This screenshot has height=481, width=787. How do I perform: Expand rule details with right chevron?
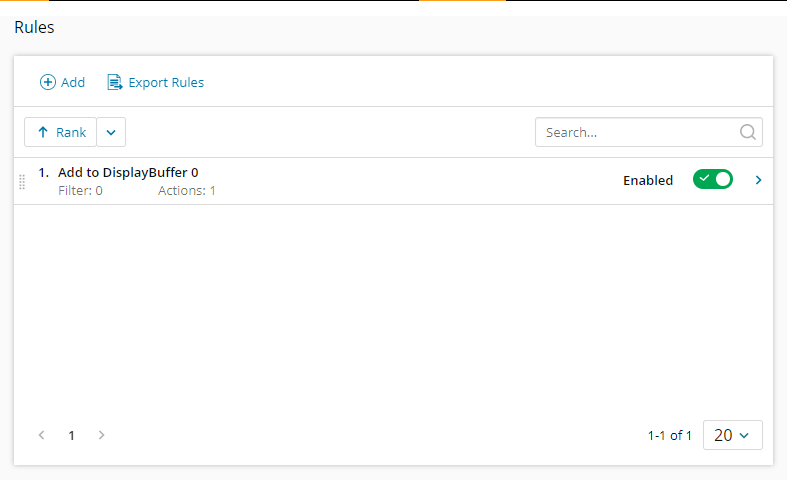point(758,180)
